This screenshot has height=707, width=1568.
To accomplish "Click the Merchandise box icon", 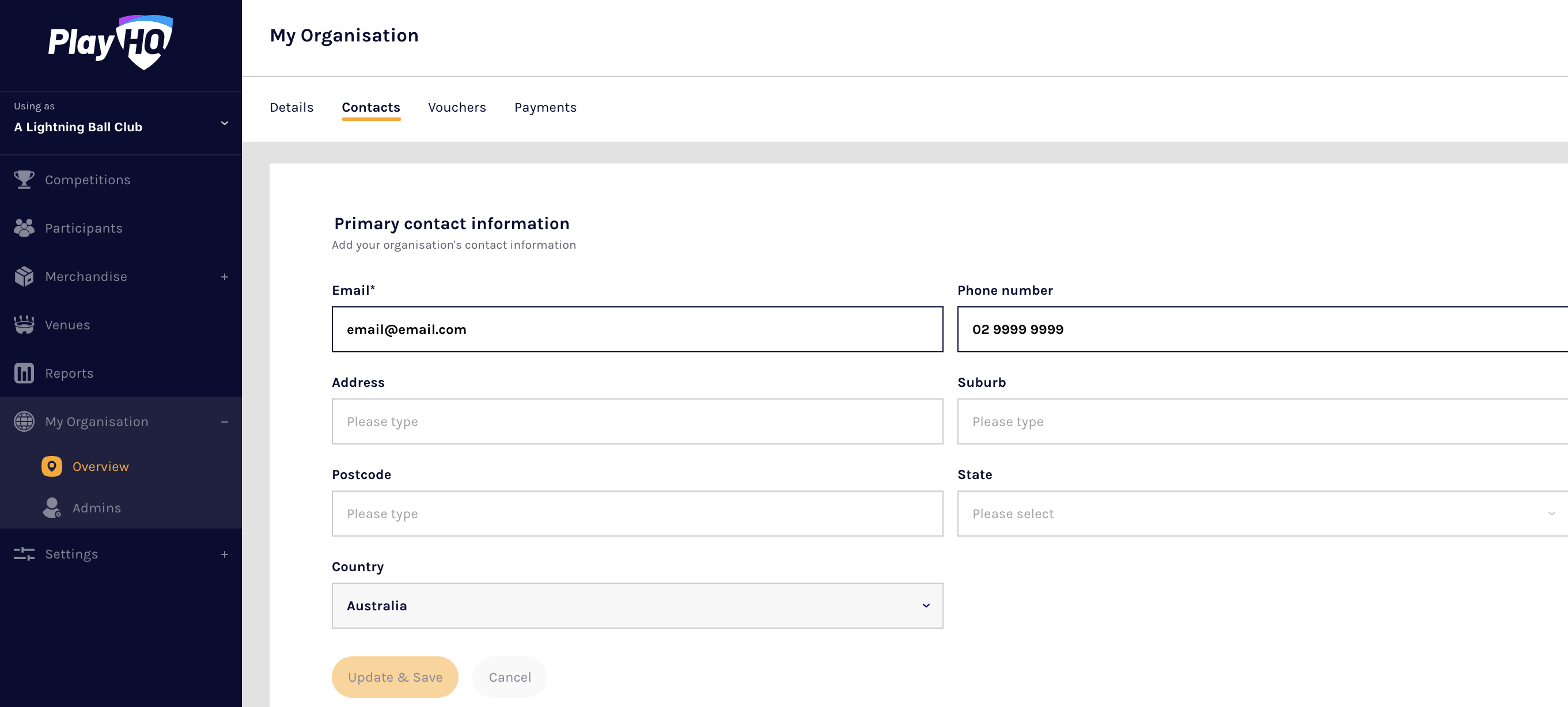I will click(24, 276).
